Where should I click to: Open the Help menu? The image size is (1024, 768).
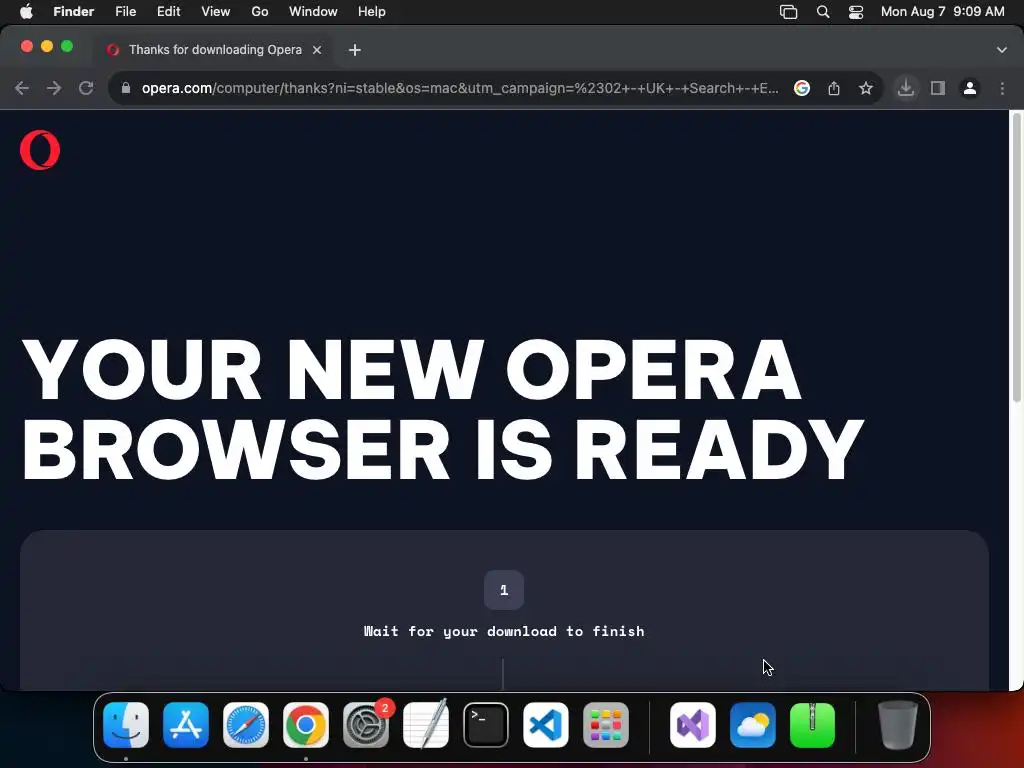[372, 12]
